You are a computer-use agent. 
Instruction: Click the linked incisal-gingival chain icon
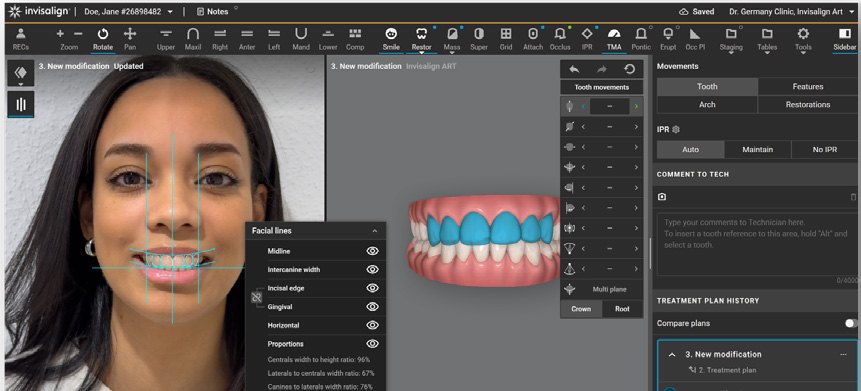tap(256, 297)
